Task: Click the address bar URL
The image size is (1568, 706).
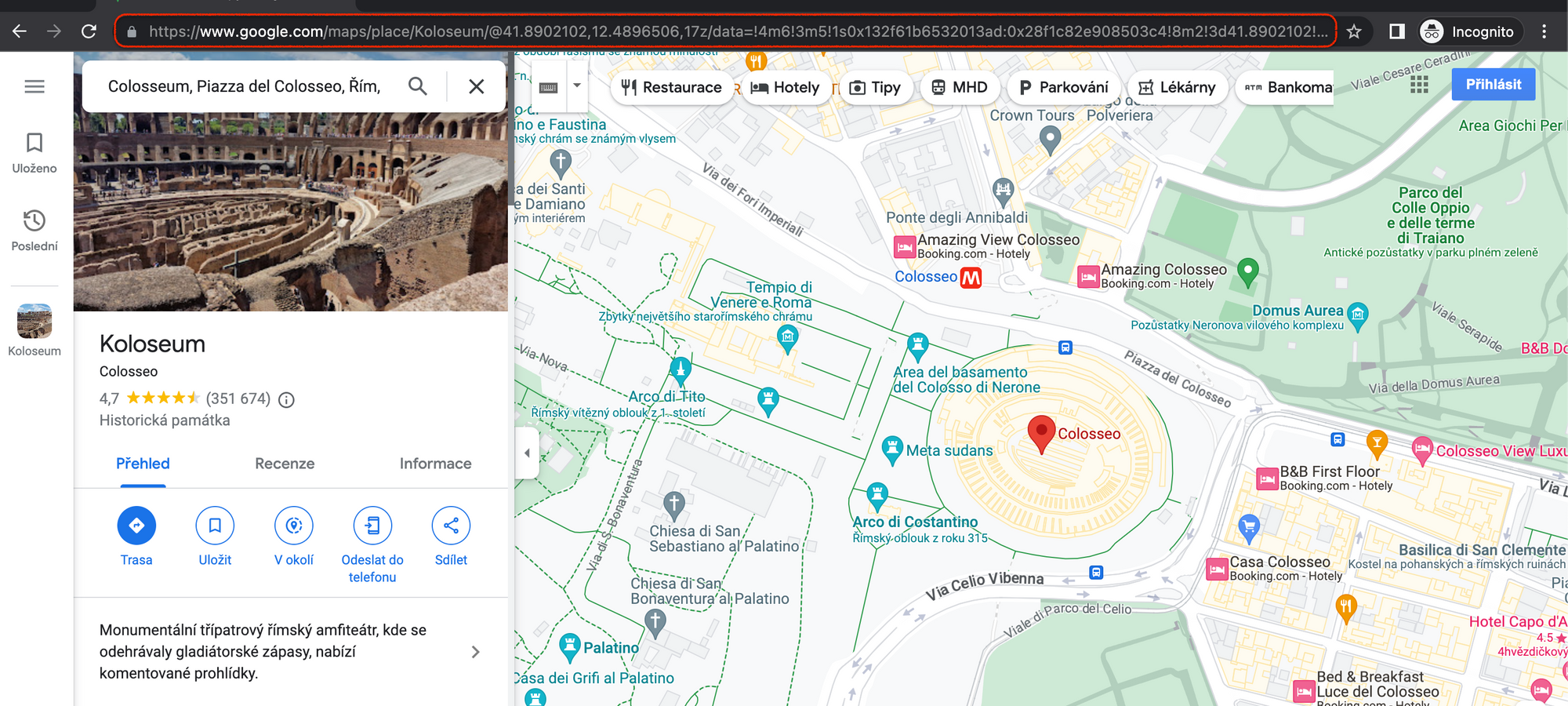Action: pyautogui.click(x=738, y=31)
